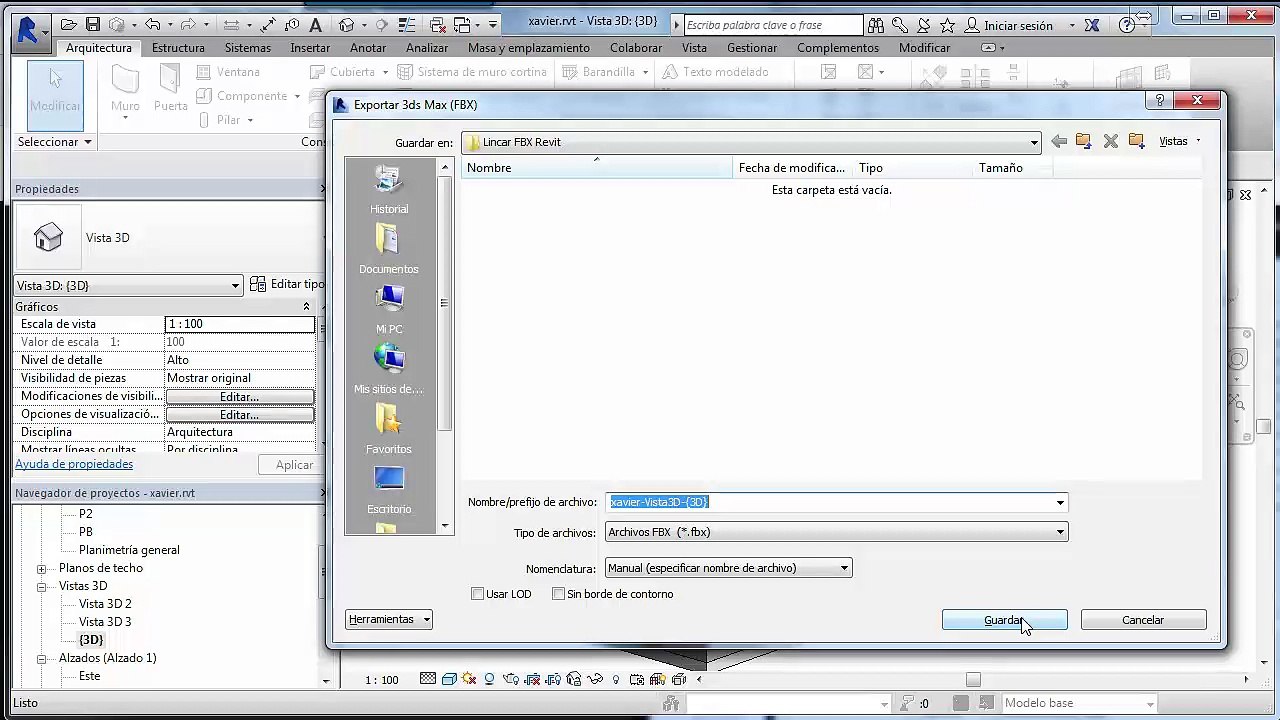Viewport: 1280px width, 720px height.
Task: Collapse the Vistas 3D tree node
Action: (x=42, y=587)
